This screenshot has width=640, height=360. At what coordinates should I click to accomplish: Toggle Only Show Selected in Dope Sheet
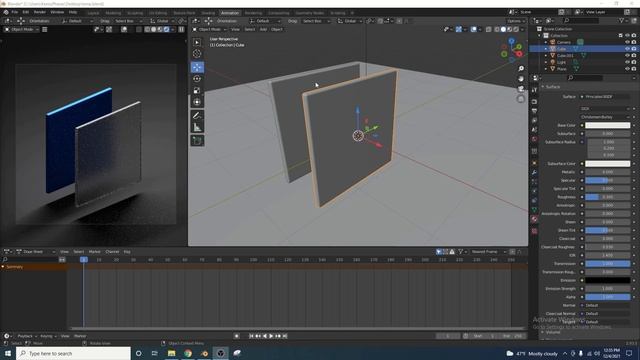coord(439,252)
